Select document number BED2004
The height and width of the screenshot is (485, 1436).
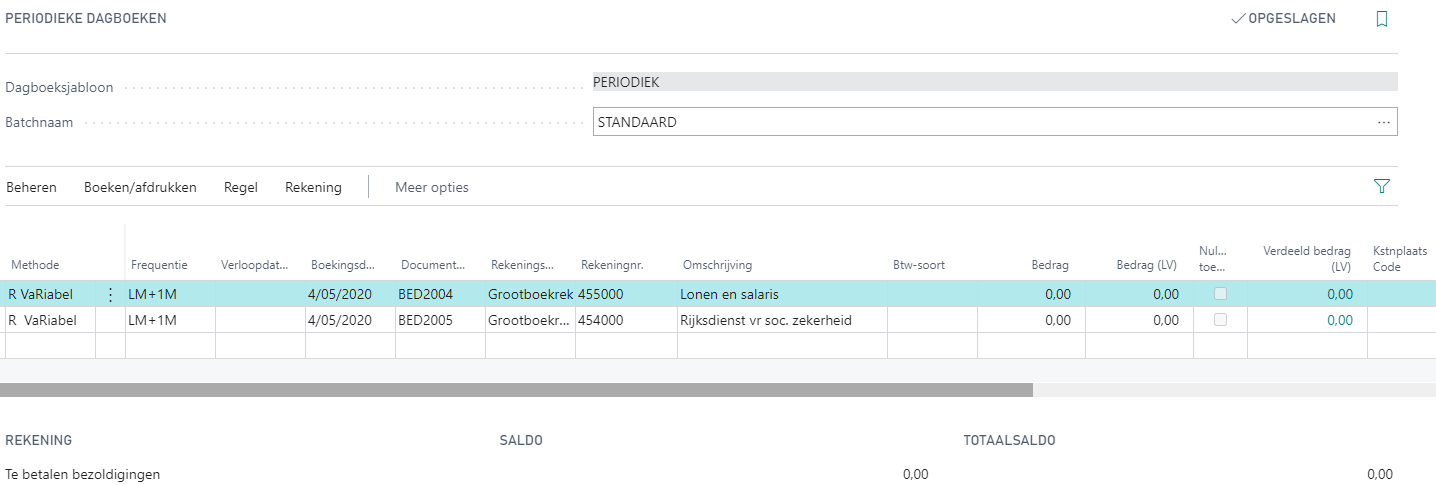[x=440, y=295]
